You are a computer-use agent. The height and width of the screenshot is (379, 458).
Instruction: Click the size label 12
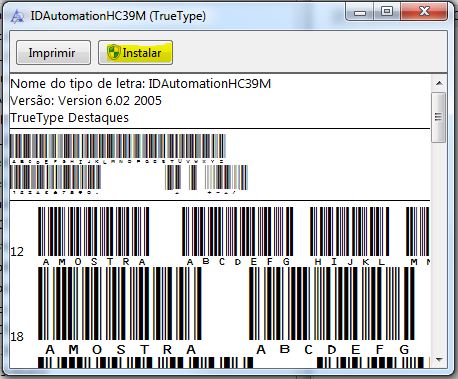coord(17,252)
